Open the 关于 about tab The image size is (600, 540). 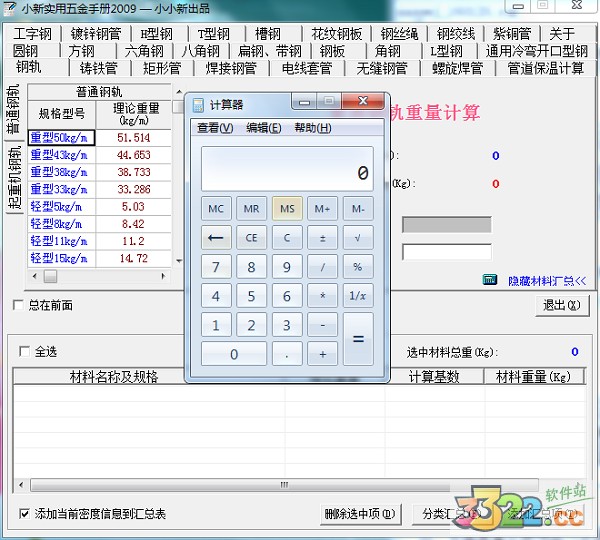point(562,34)
